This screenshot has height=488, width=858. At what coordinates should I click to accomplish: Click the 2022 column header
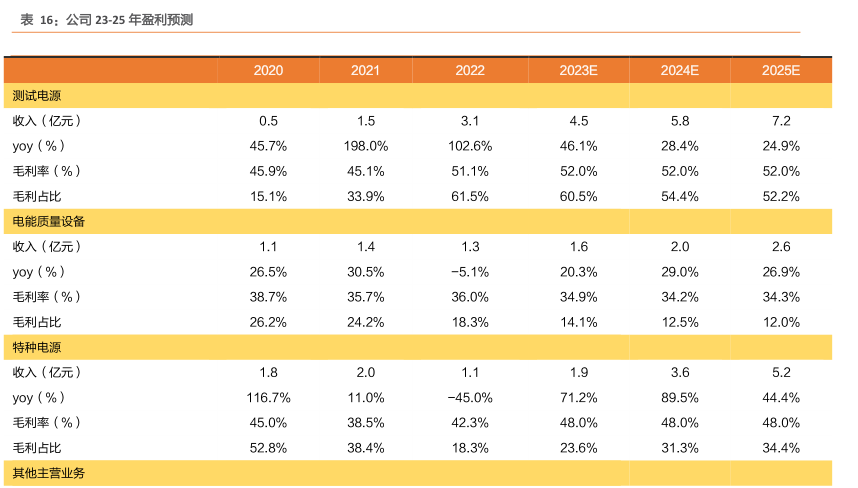point(470,70)
